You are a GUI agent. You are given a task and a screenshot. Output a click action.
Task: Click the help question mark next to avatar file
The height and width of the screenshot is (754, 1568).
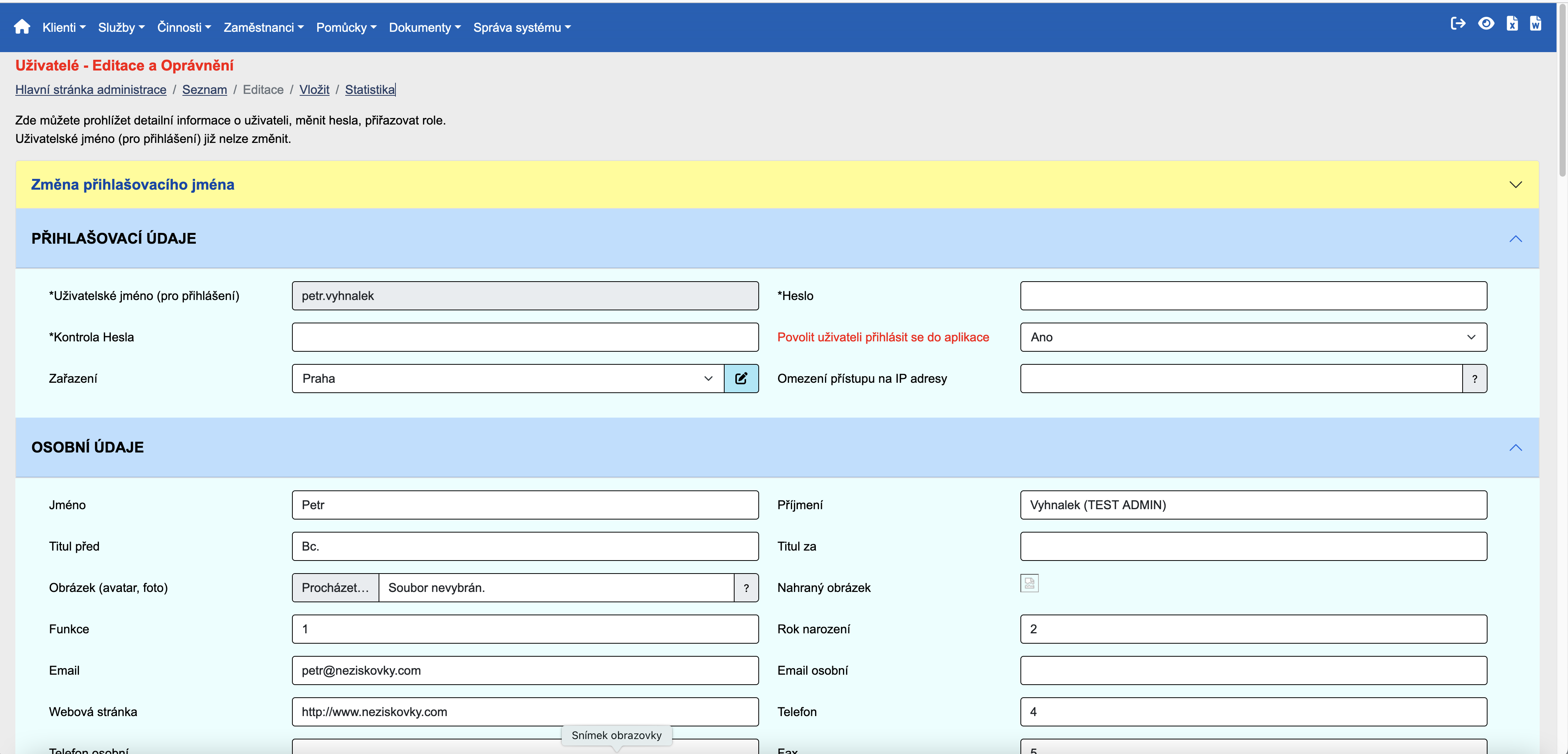pos(746,588)
